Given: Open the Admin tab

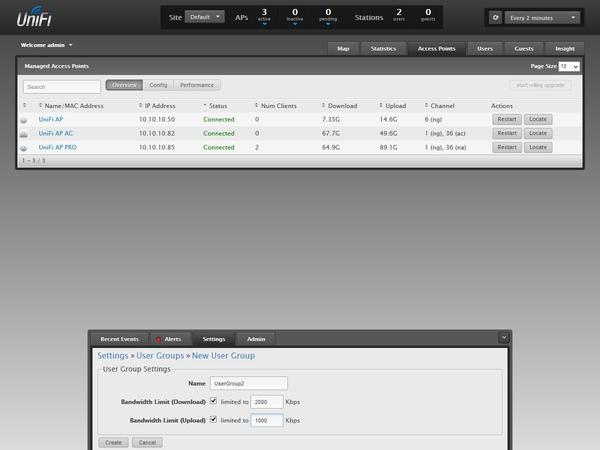Looking at the screenshot, I should coord(256,339).
